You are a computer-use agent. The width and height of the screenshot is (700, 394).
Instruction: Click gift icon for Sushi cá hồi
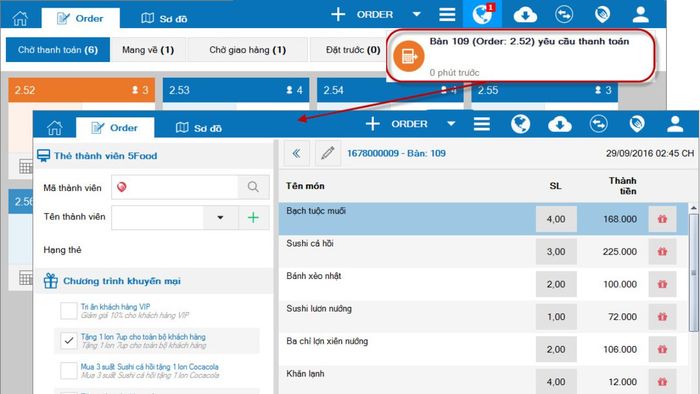pyautogui.click(x=662, y=252)
